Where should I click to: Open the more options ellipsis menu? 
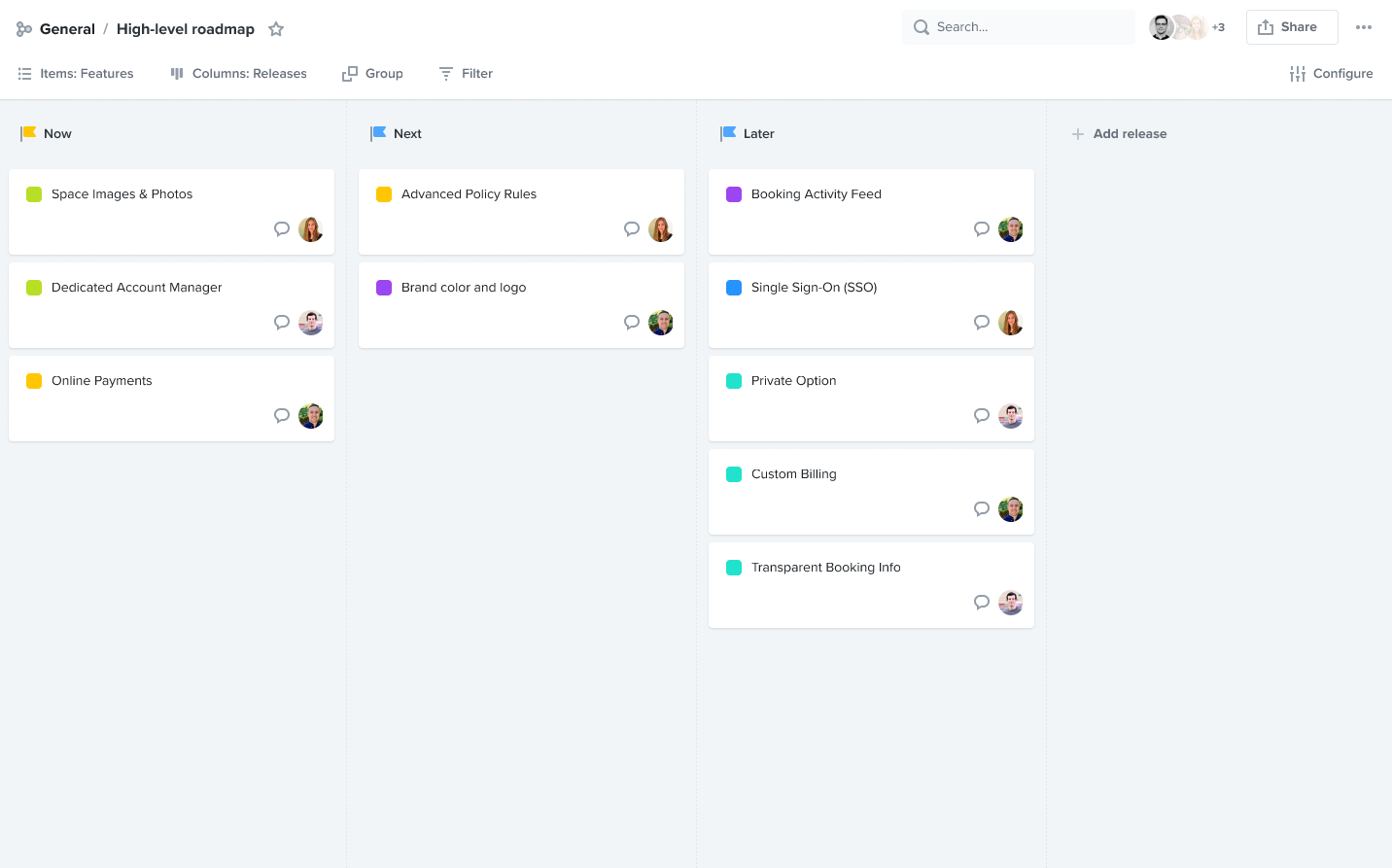click(x=1364, y=27)
